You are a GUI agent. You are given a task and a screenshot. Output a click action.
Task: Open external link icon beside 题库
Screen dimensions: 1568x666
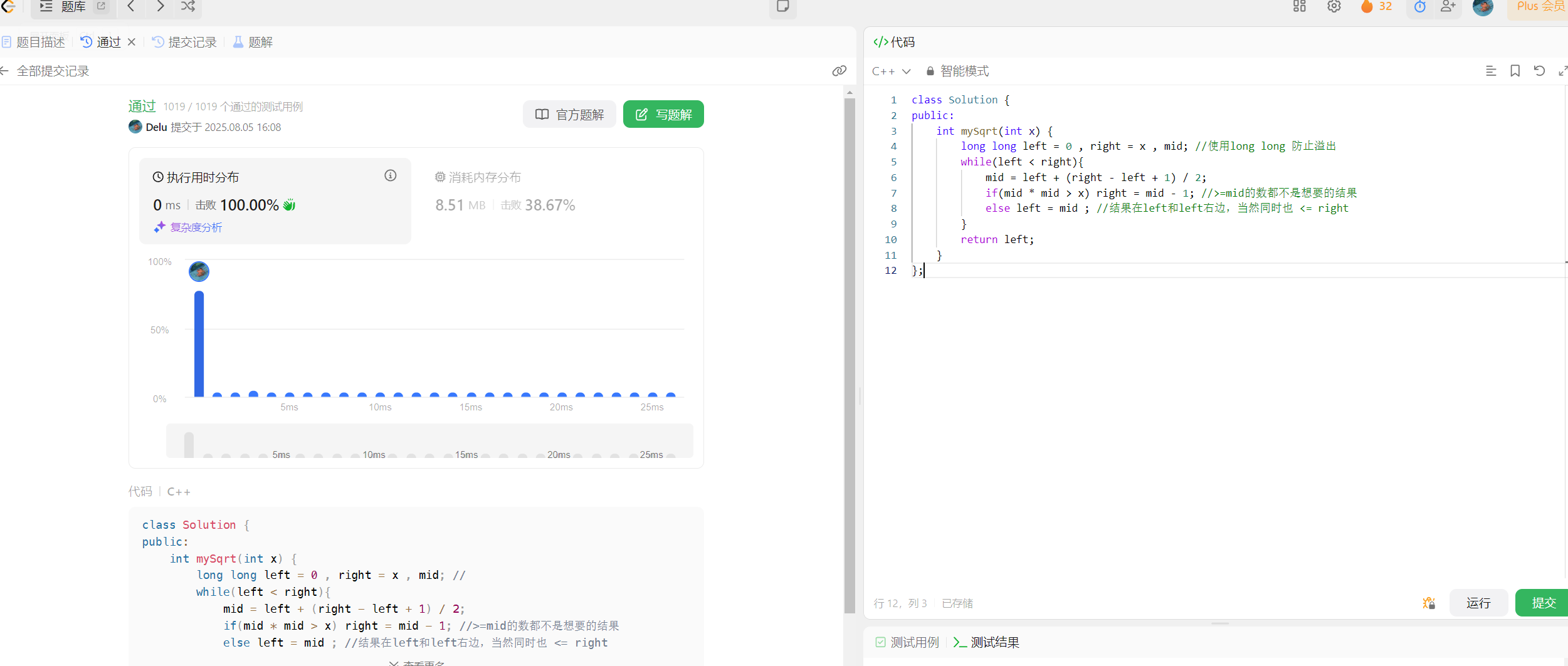click(101, 6)
